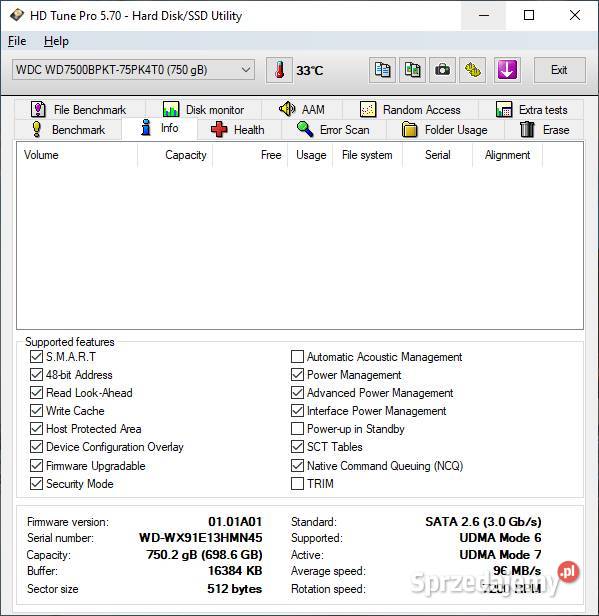Switch to the Health tab
This screenshot has height=616, width=599.
tap(239, 130)
